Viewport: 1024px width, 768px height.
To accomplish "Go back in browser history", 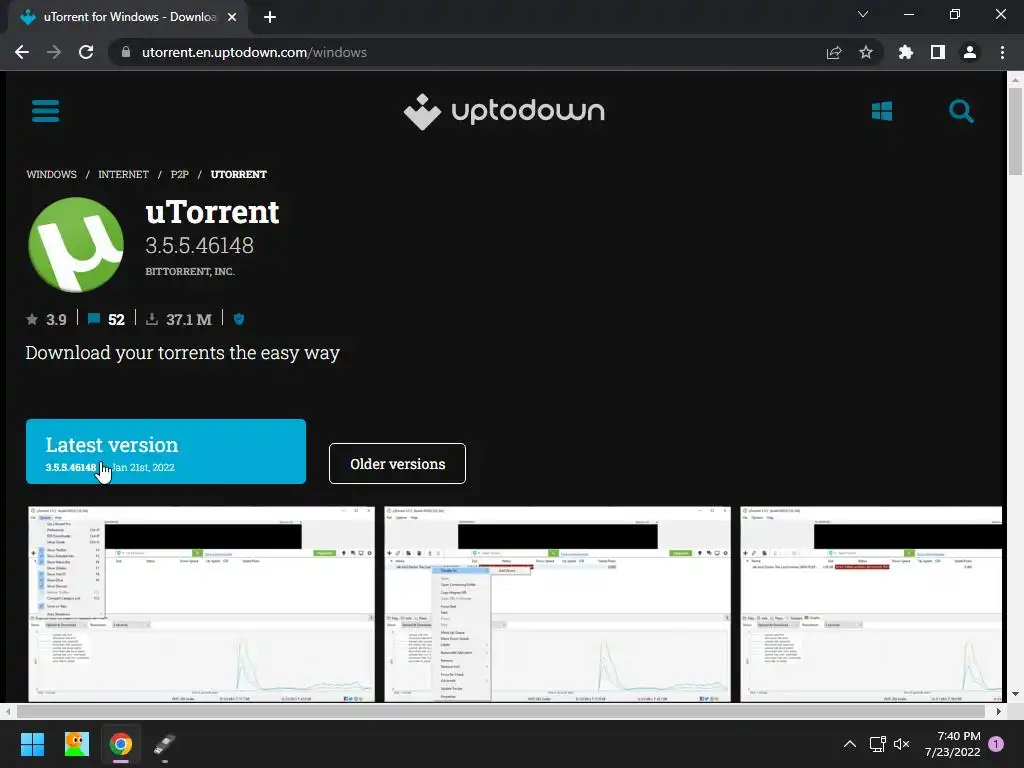I will pos(22,52).
